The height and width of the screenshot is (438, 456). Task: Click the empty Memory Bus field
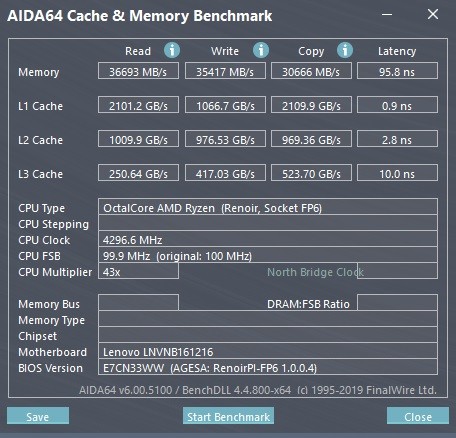pos(138,303)
